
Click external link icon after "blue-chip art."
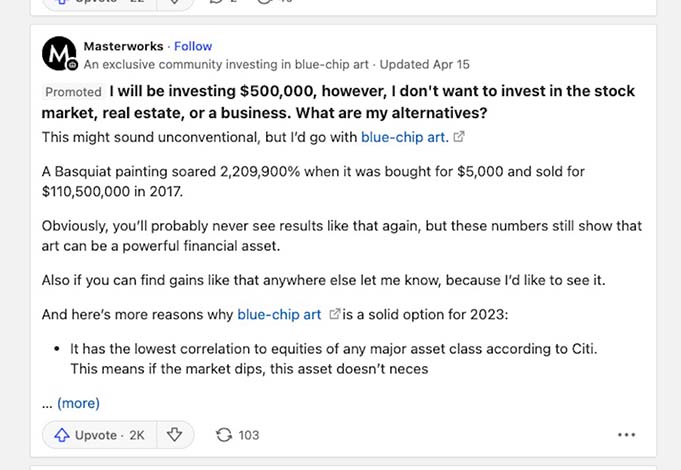459,137
